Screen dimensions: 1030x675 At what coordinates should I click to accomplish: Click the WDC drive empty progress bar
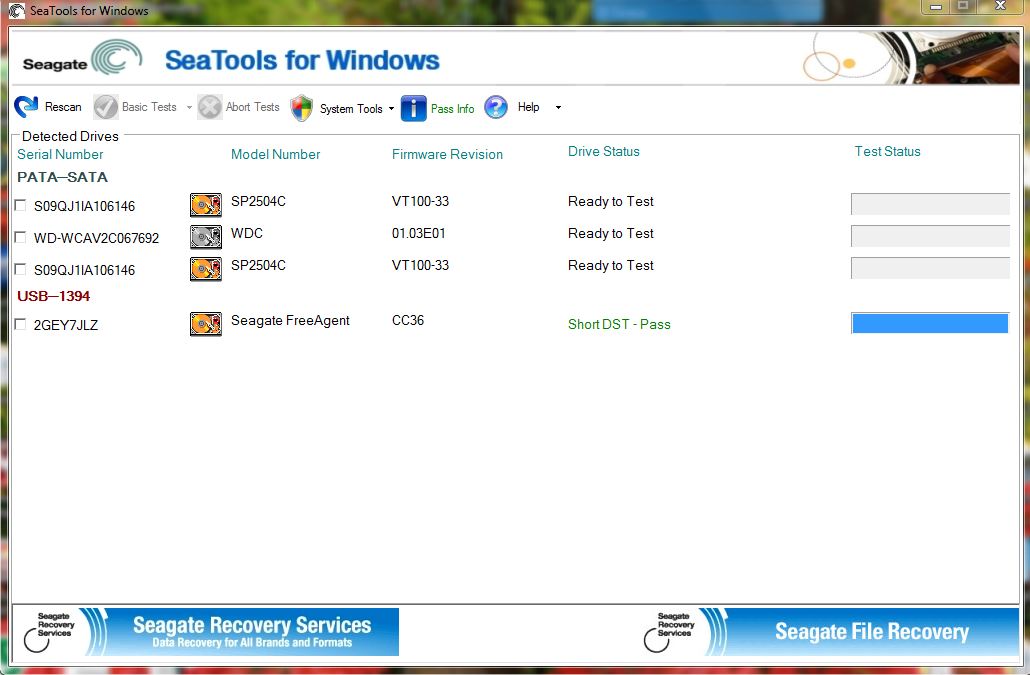929,236
